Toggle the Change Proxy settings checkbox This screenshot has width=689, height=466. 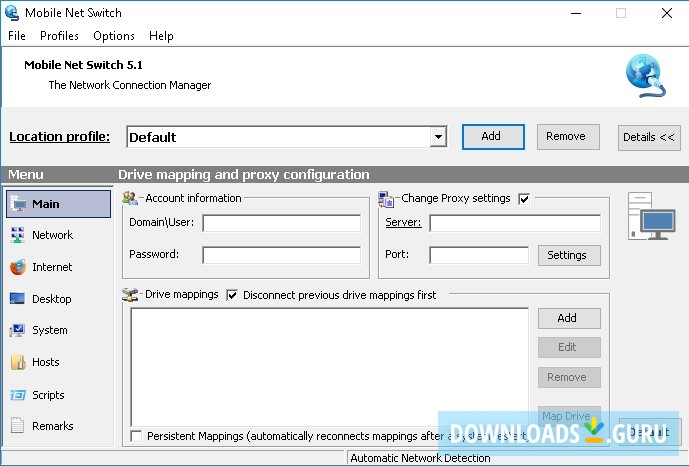(524, 199)
